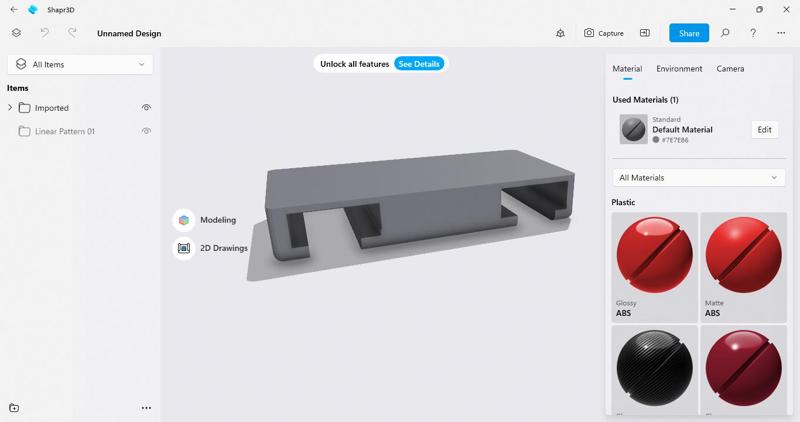
Task: Expand the Imported folder
Action: [x=10, y=108]
